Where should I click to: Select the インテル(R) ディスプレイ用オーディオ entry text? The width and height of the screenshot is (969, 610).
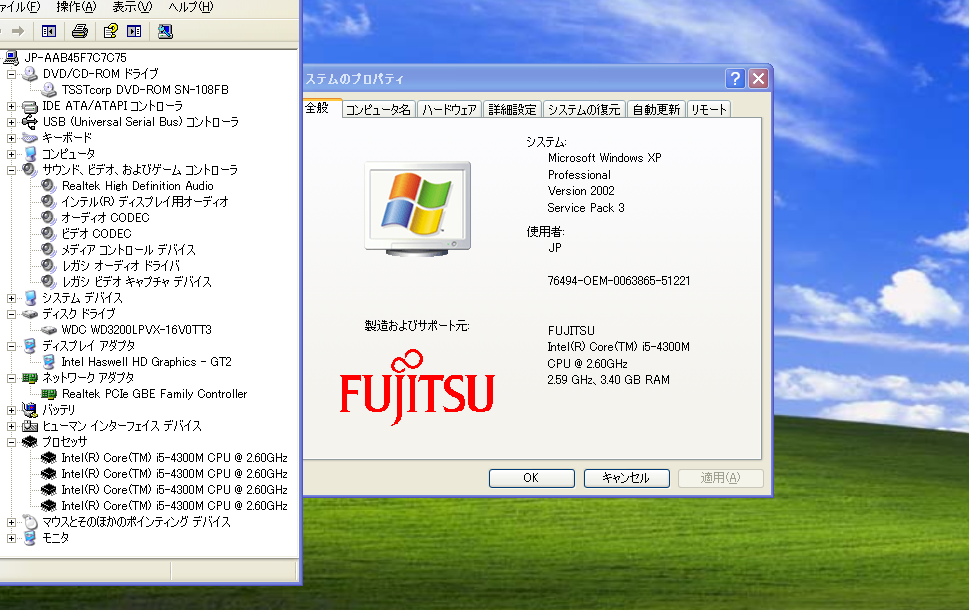point(145,201)
